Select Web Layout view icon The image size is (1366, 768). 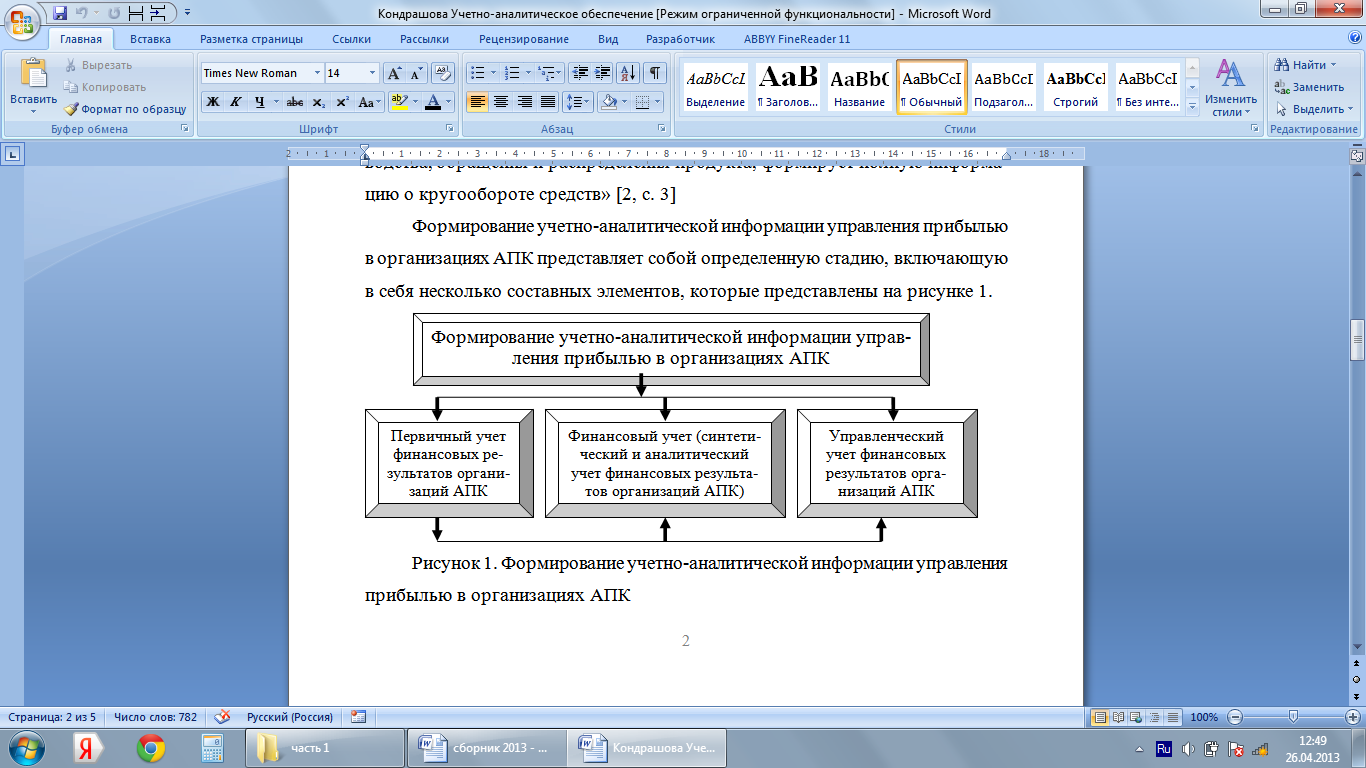coord(1136,717)
